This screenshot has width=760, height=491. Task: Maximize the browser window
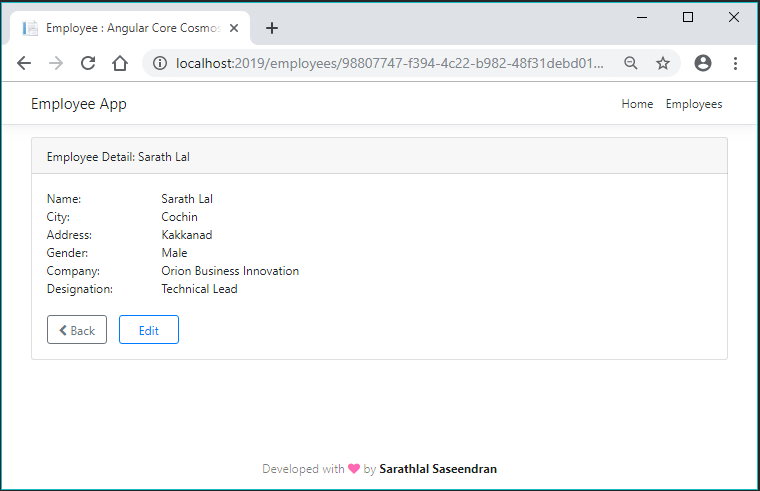tap(687, 17)
